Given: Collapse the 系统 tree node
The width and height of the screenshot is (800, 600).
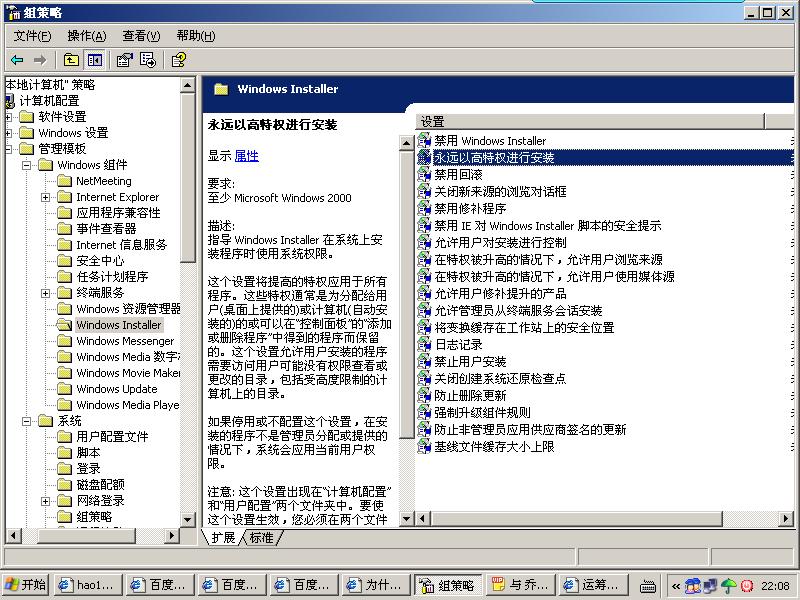Looking at the screenshot, I should (x=27, y=421).
